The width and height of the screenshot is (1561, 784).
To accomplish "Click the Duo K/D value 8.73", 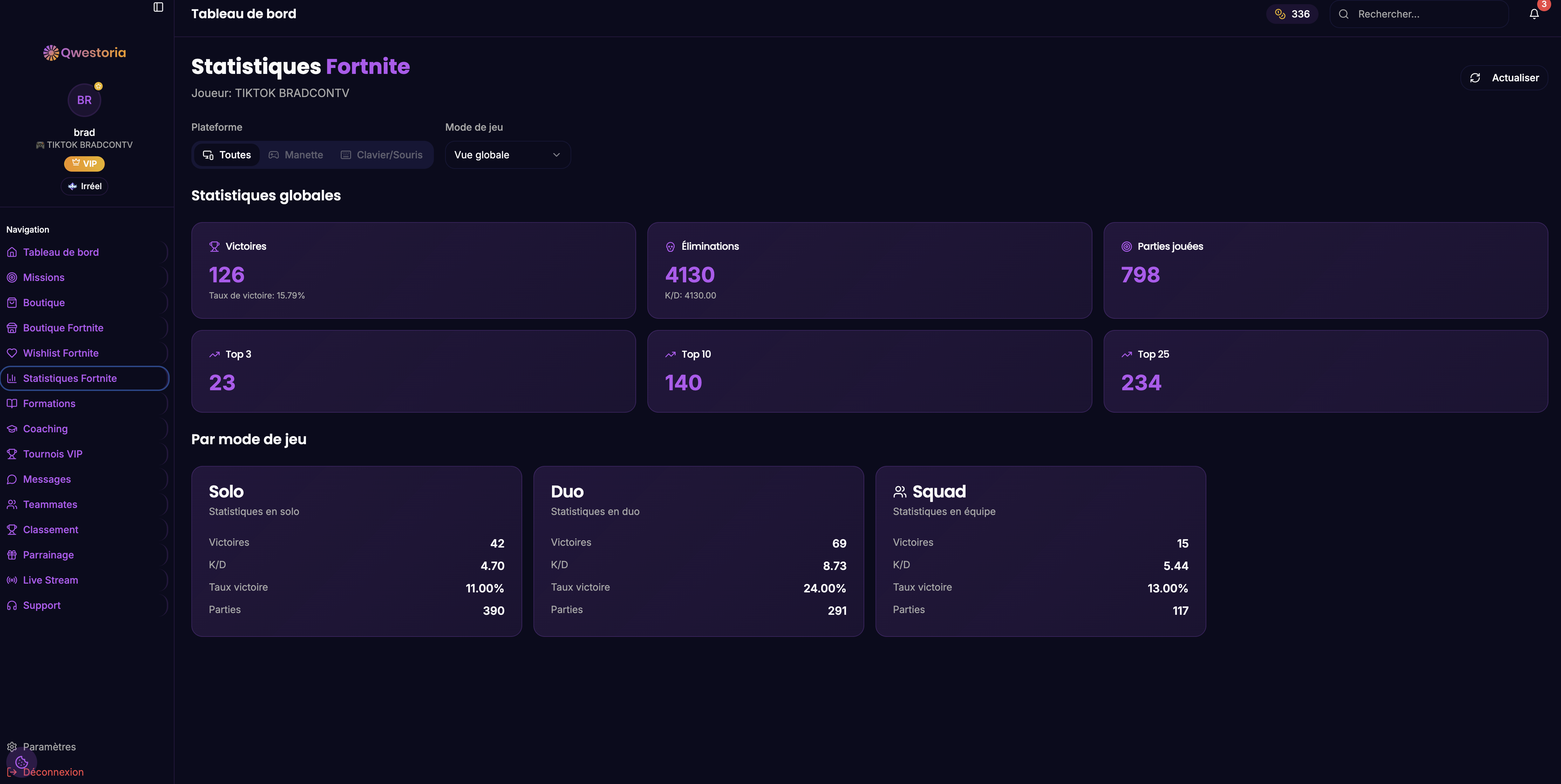I will click(834, 566).
